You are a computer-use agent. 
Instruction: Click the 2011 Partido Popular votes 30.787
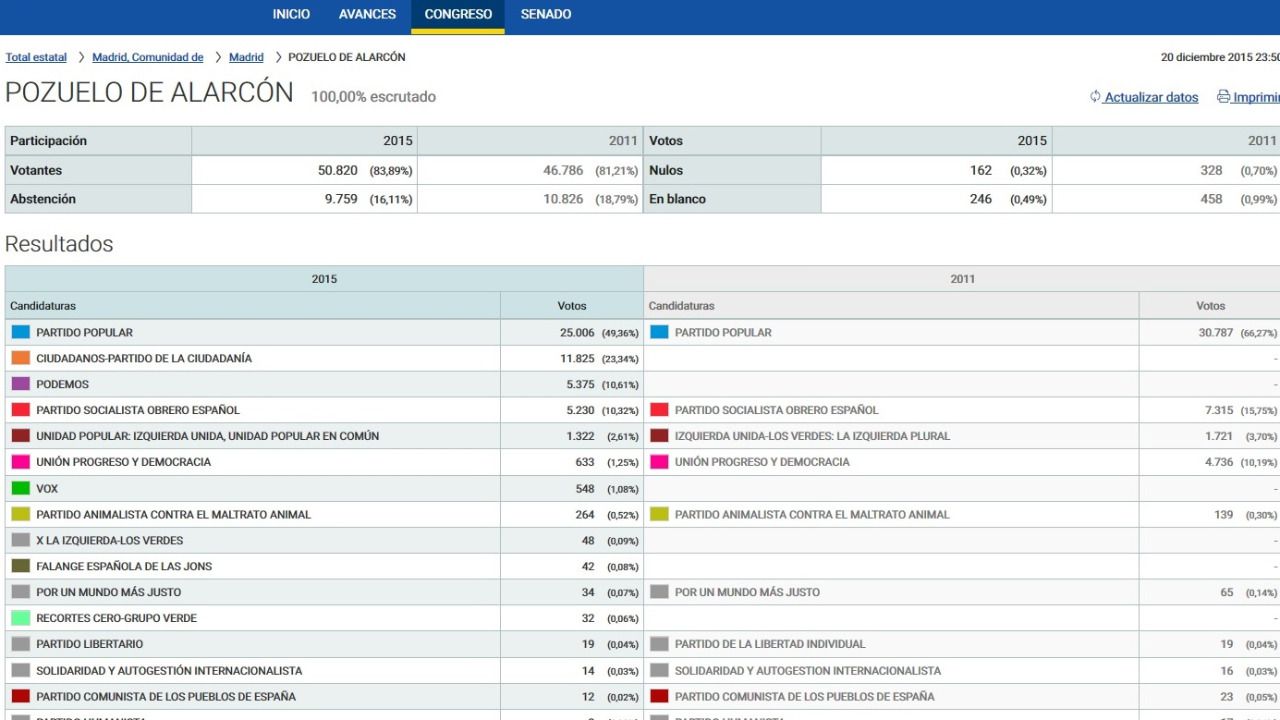coord(1216,333)
